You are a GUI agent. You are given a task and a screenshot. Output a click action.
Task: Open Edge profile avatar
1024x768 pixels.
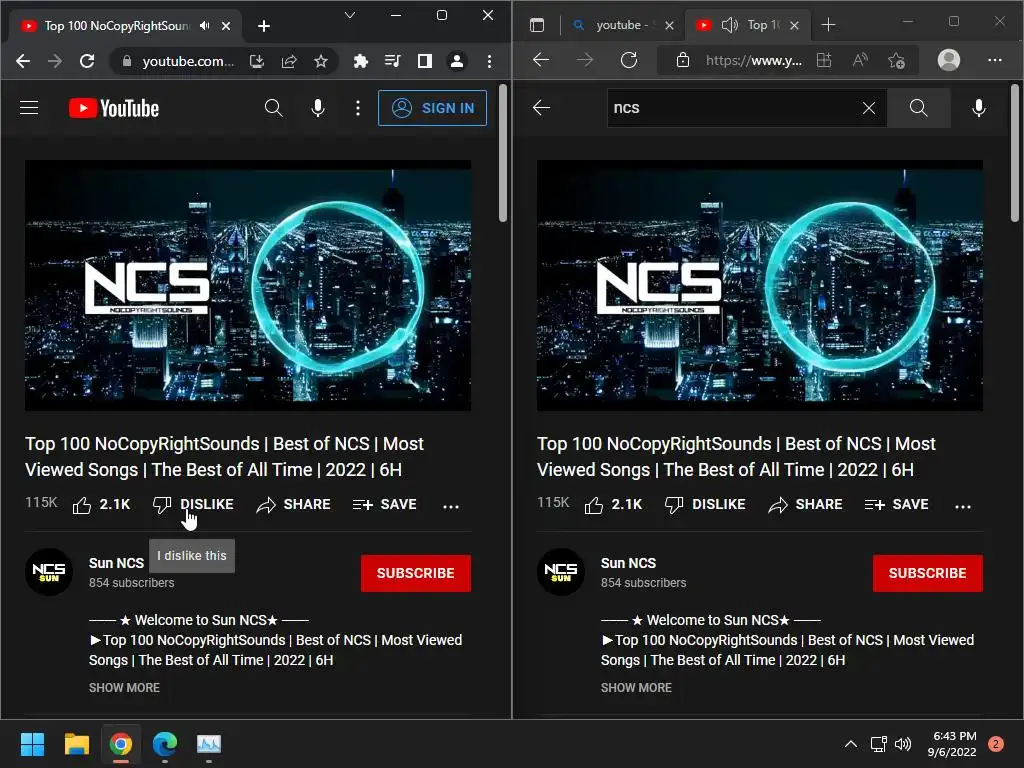coord(949,60)
